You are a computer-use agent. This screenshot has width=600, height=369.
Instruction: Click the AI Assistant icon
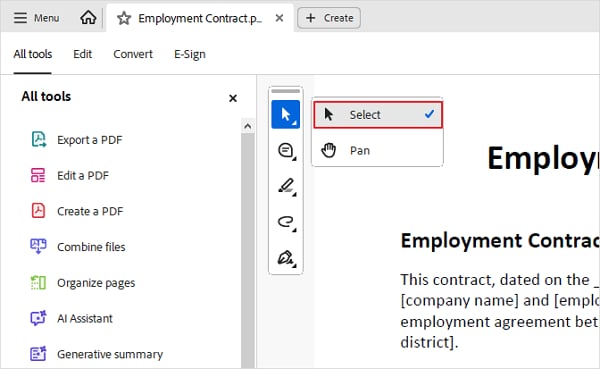(38, 318)
